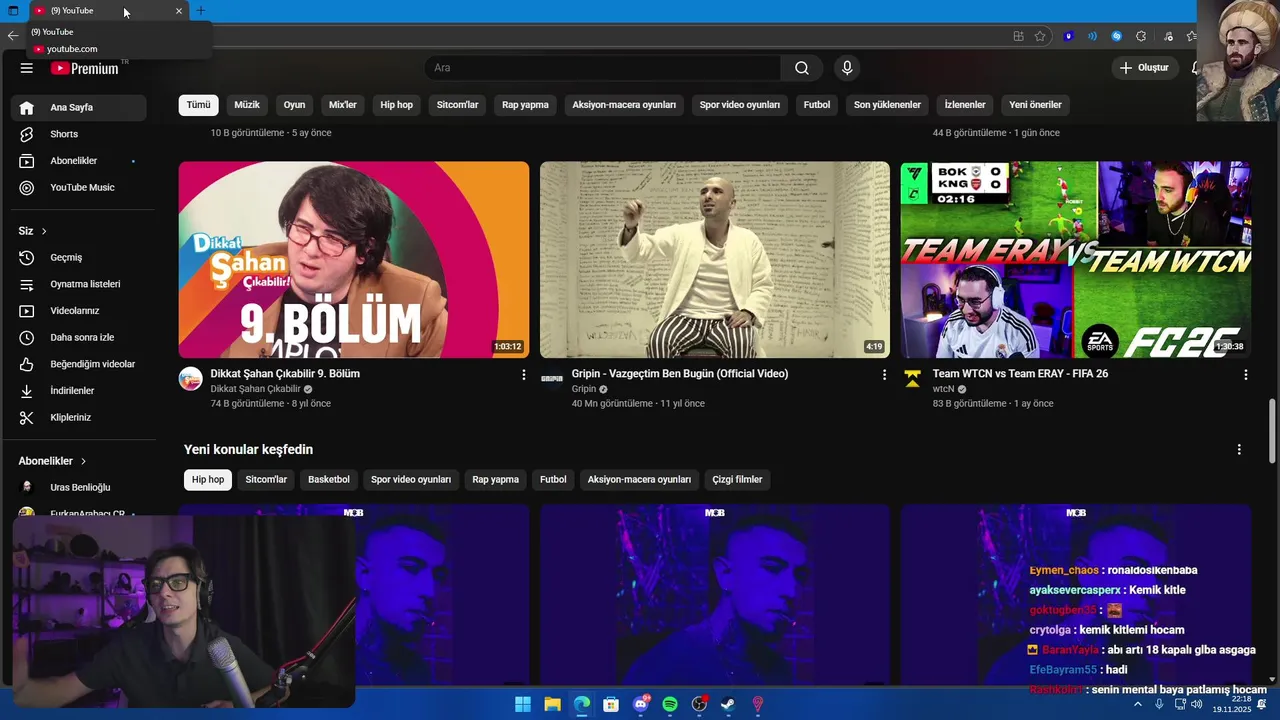Select the Son yüklenenler chip
This screenshot has height=720, width=1280.
887,105
